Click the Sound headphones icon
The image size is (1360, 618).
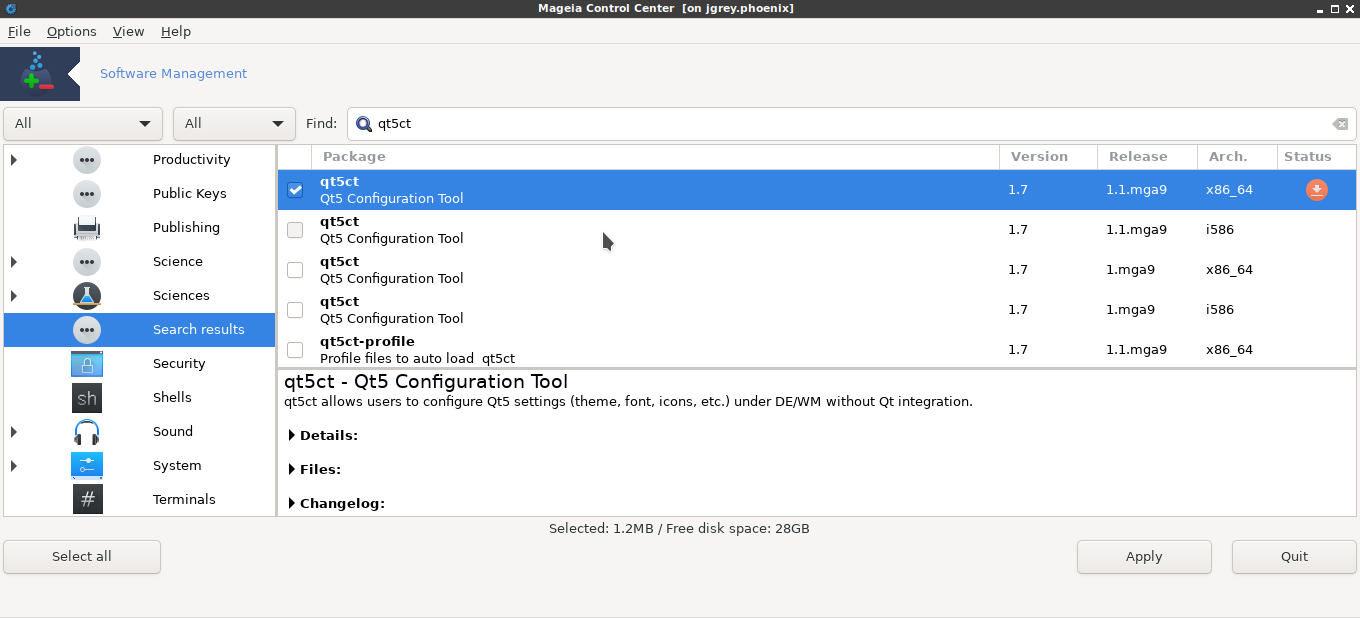pos(87,432)
